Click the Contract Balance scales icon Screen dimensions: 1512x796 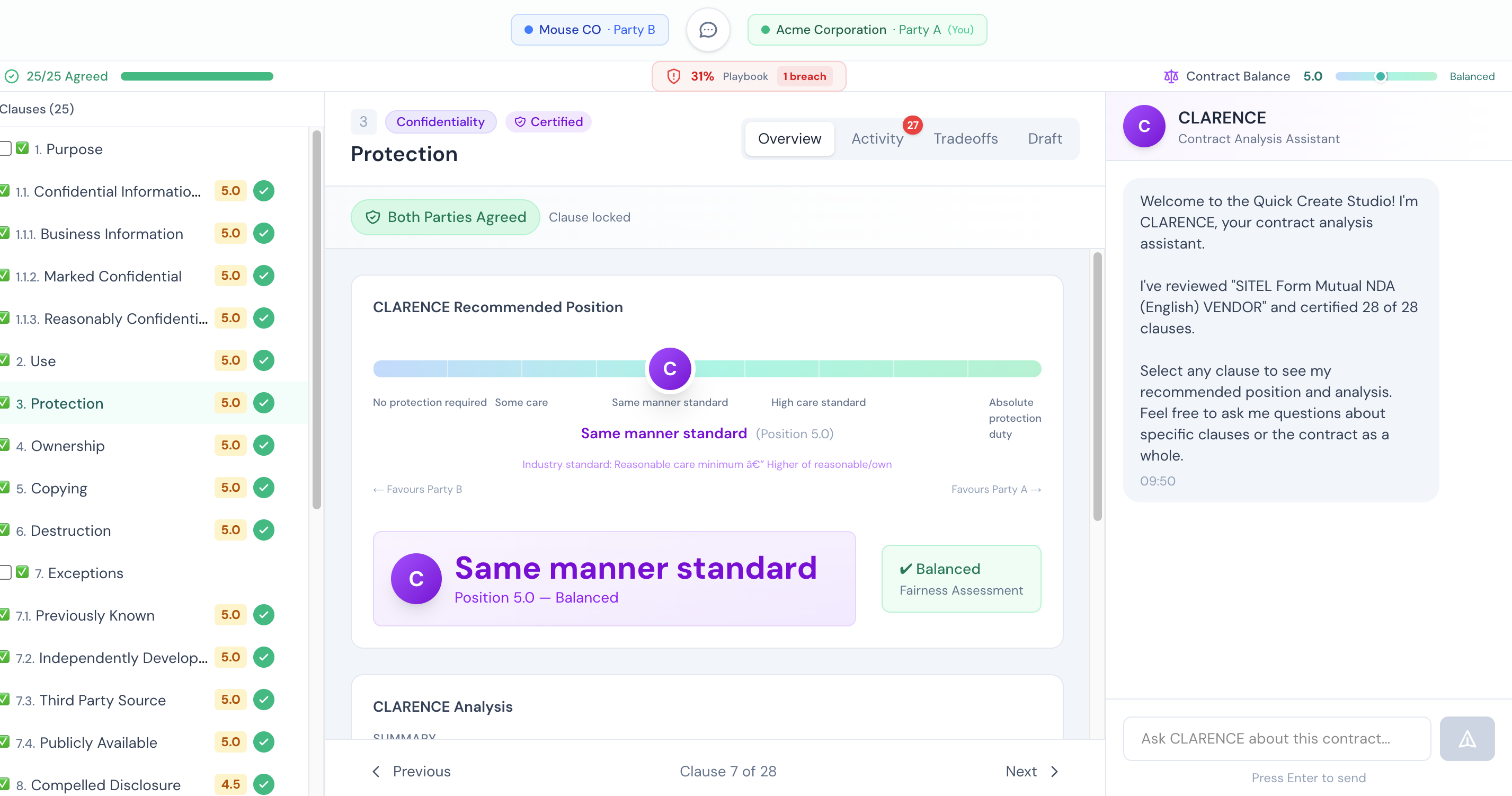click(1171, 76)
